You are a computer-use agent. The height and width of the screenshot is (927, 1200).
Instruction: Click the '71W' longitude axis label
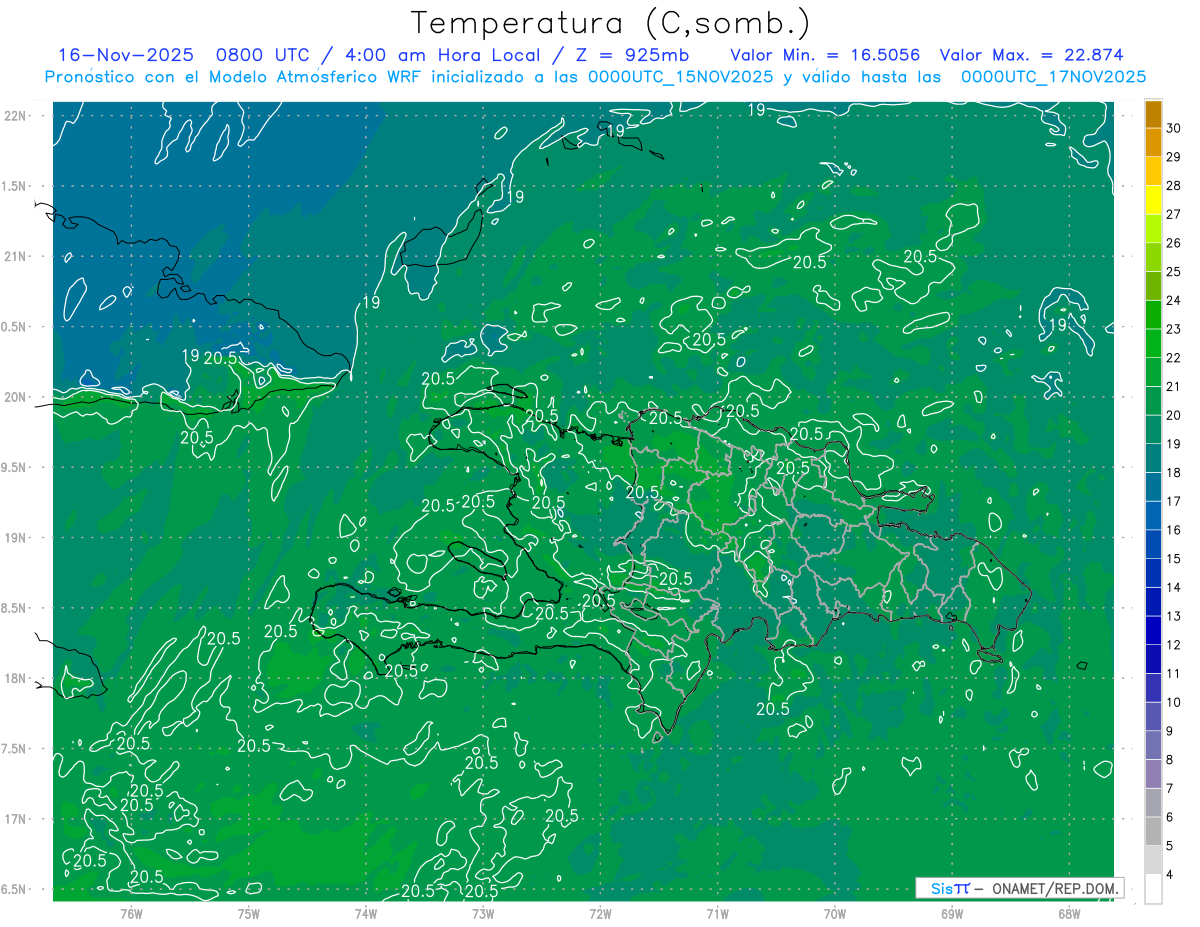(x=717, y=913)
